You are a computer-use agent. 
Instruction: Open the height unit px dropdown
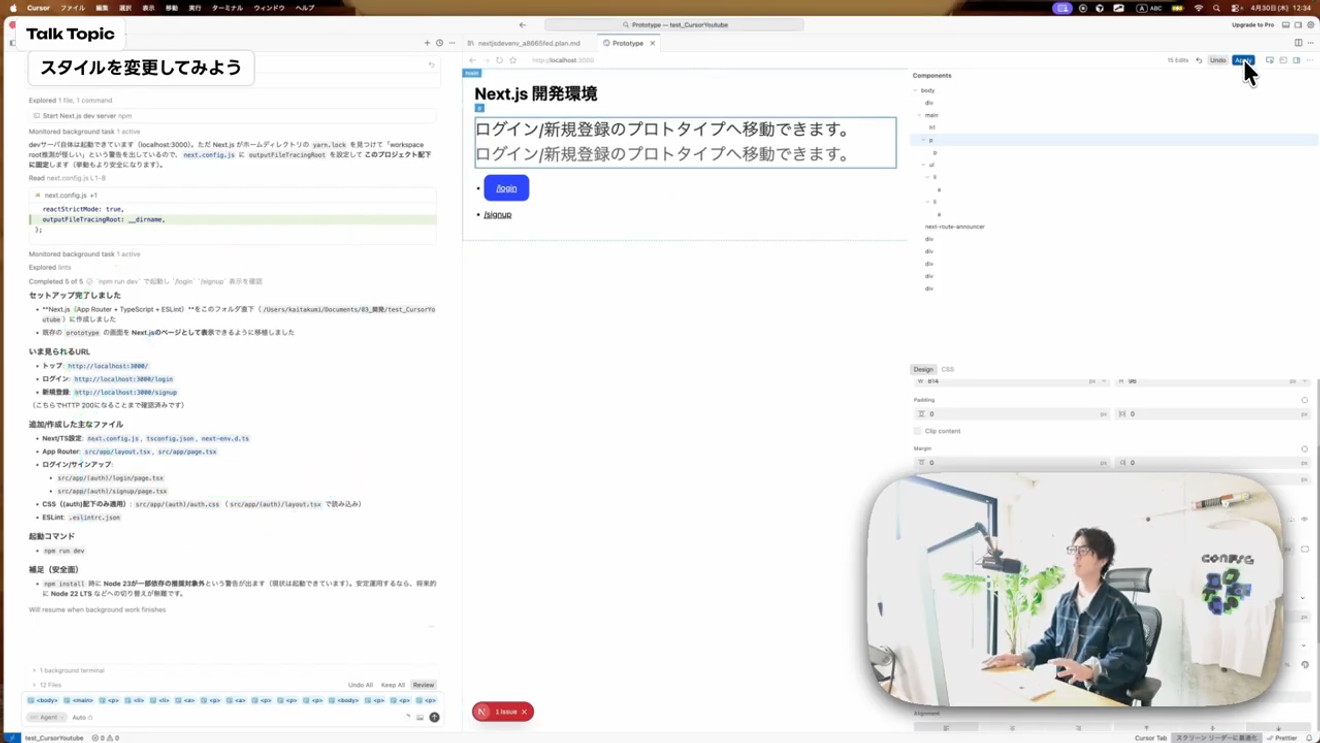[x=1297, y=381]
